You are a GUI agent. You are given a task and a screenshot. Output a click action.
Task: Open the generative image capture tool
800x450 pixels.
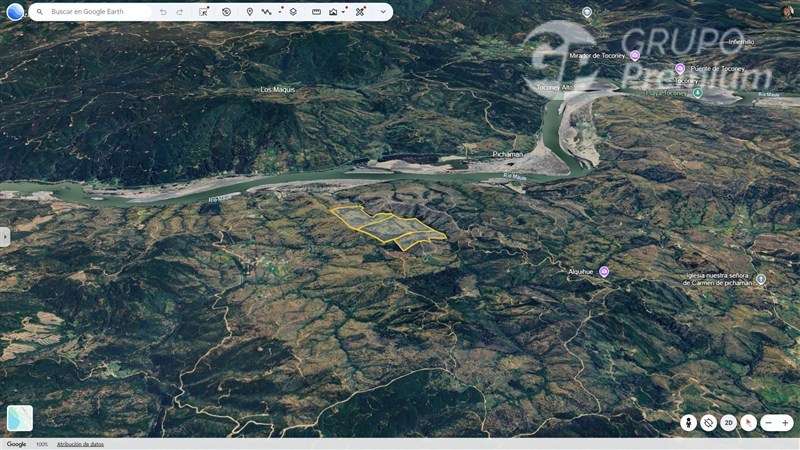(204, 12)
